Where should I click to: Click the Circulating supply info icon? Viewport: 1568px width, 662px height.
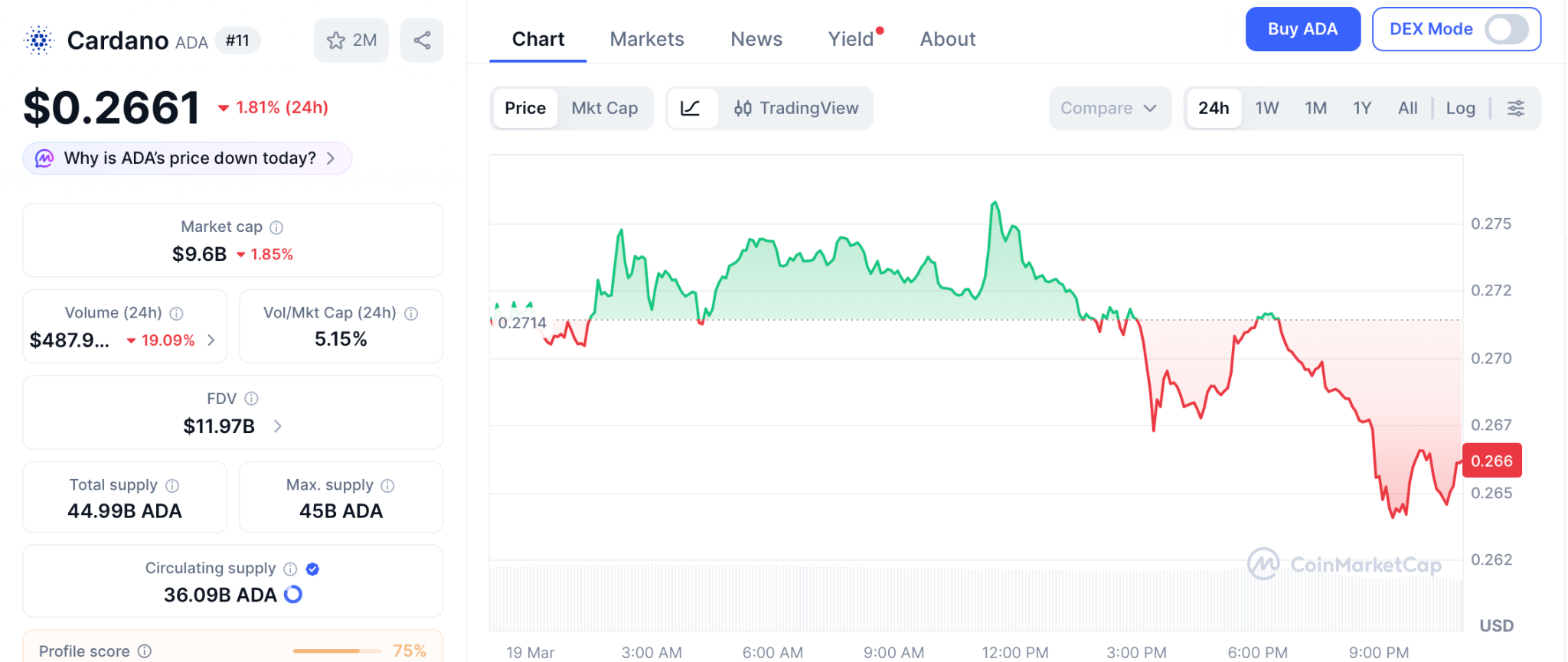(x=290, y=569)
